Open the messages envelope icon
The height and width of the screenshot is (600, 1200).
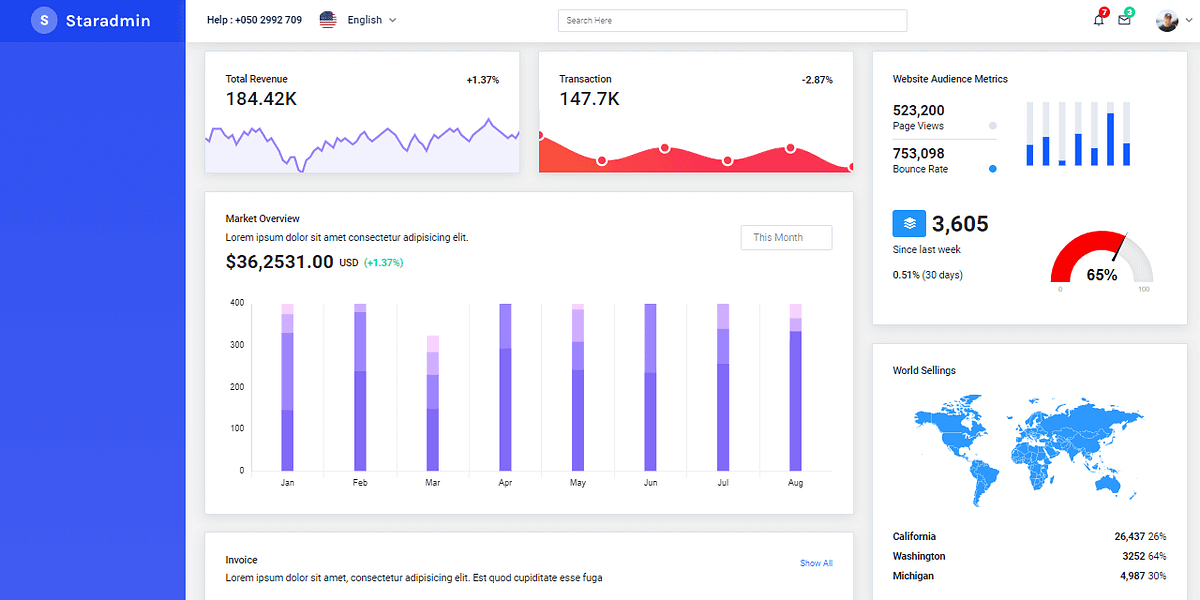tap(1124, 20)
